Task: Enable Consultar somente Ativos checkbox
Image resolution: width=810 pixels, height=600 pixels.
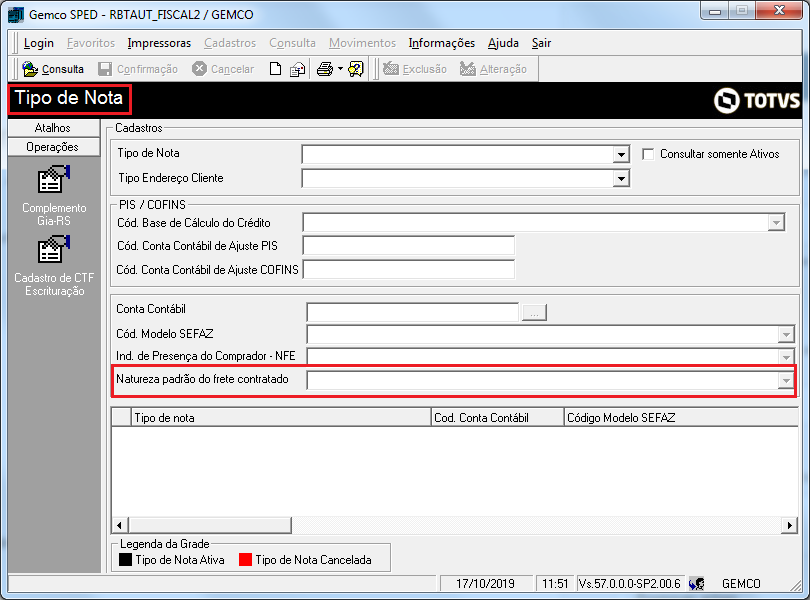Action: 648,154
